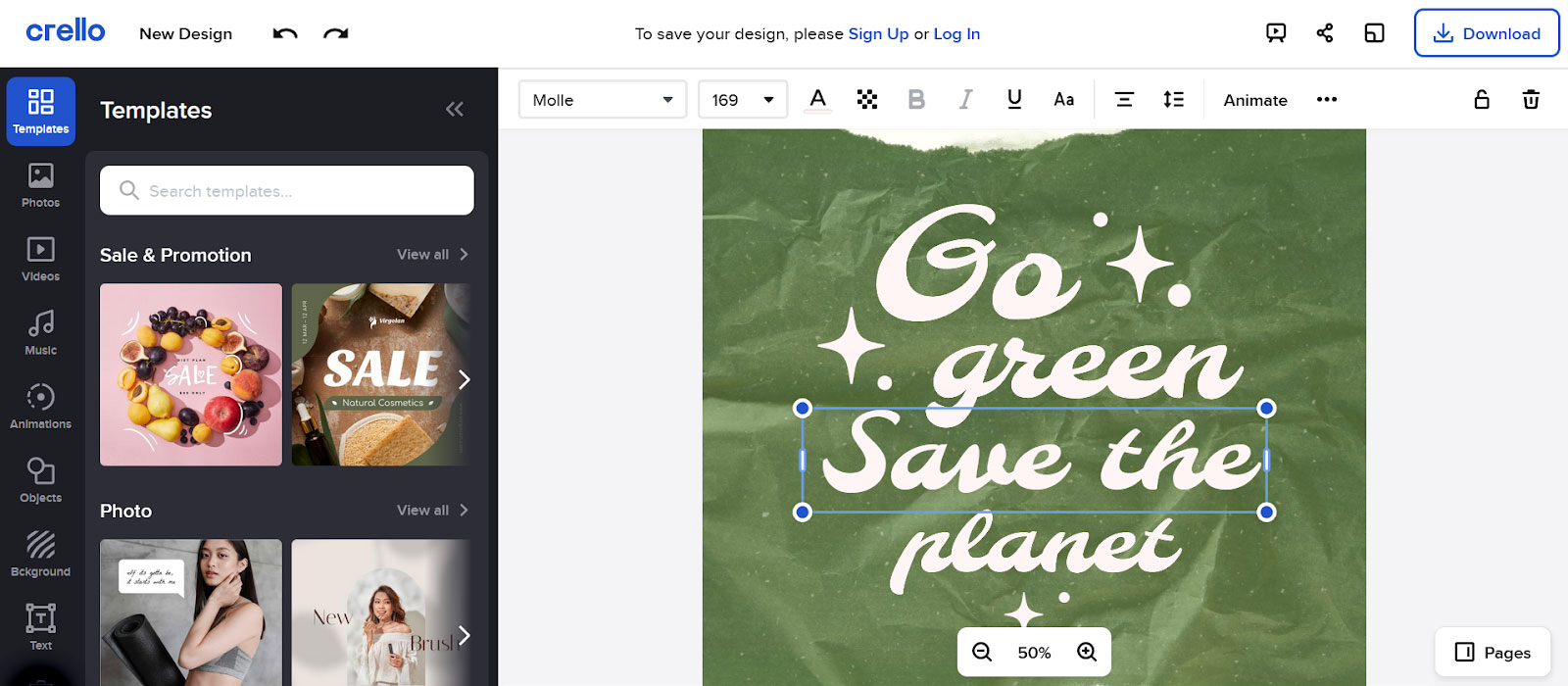The width and height of the screenshot is (1568, 686).
Task: Open the Pages panel
Action: point(1493,653)
